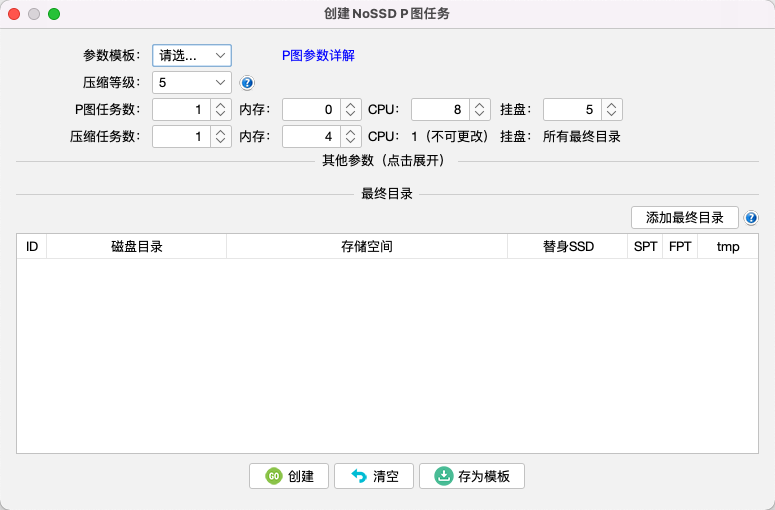Viewport: 775px width, 510px height.
Task: Click the green GO create button
Action: (x=289, y=476)
